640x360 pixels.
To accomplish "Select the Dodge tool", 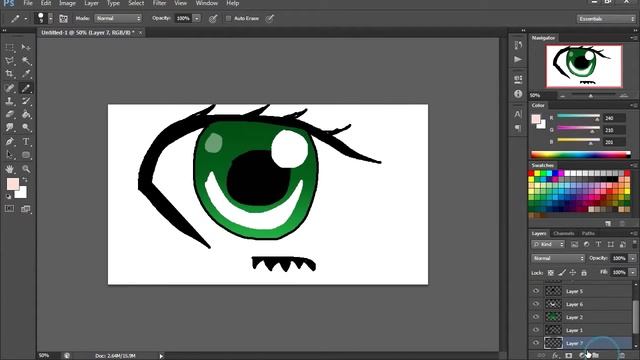I will (x=26, y=127).
